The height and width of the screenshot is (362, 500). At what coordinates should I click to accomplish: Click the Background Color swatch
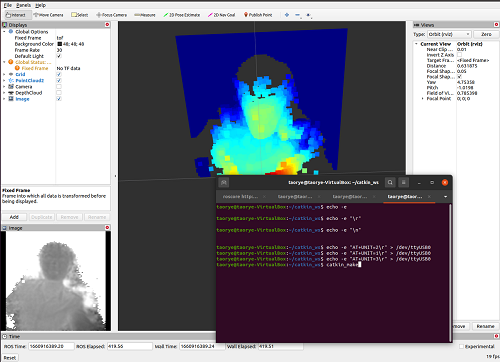click(x=60, y=44)
